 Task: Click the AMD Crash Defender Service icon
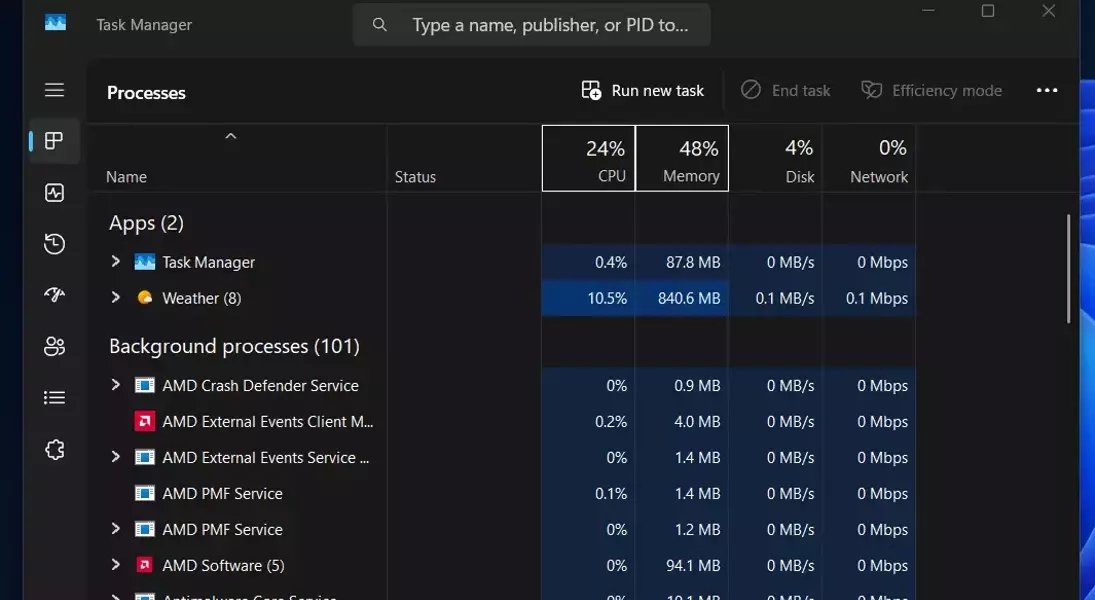[145, 385]
